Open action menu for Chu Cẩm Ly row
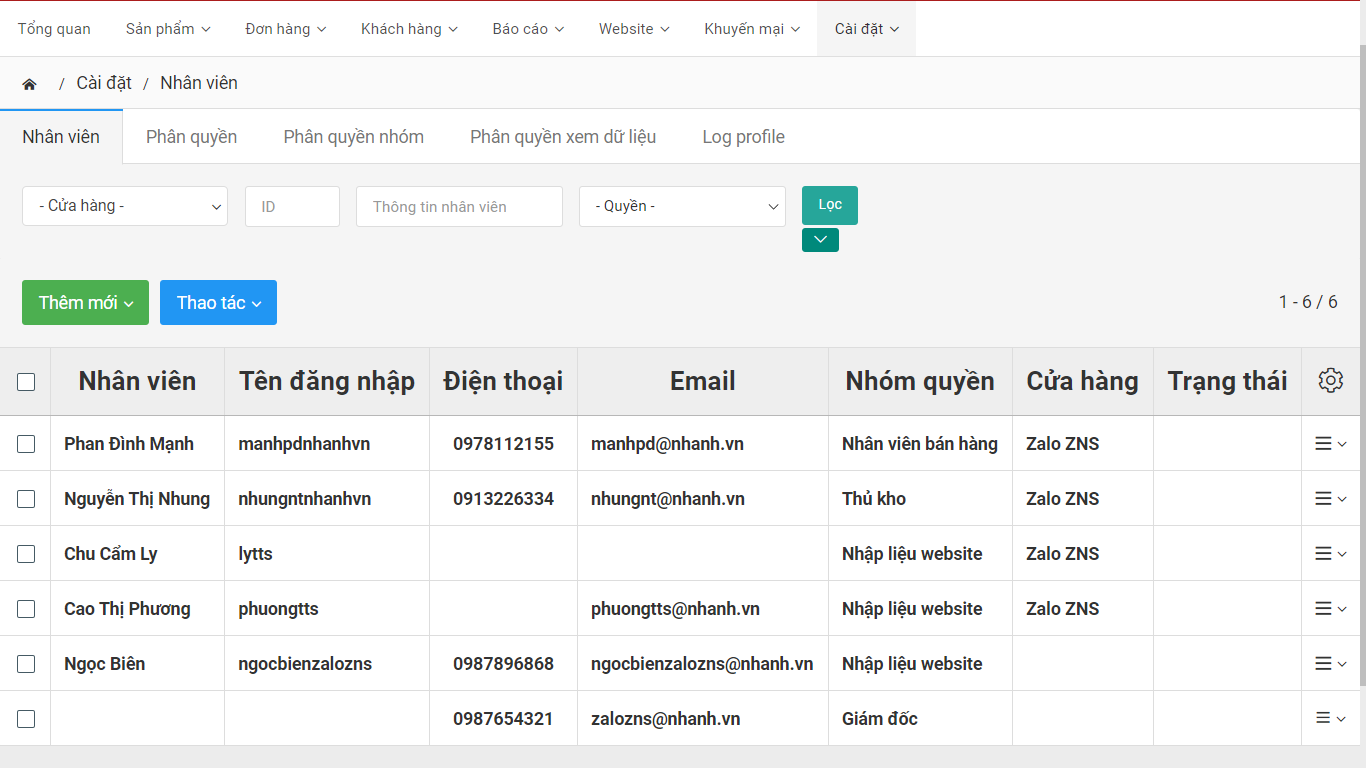Screen dimensions: 1366x768 [x=1330, y=554]
